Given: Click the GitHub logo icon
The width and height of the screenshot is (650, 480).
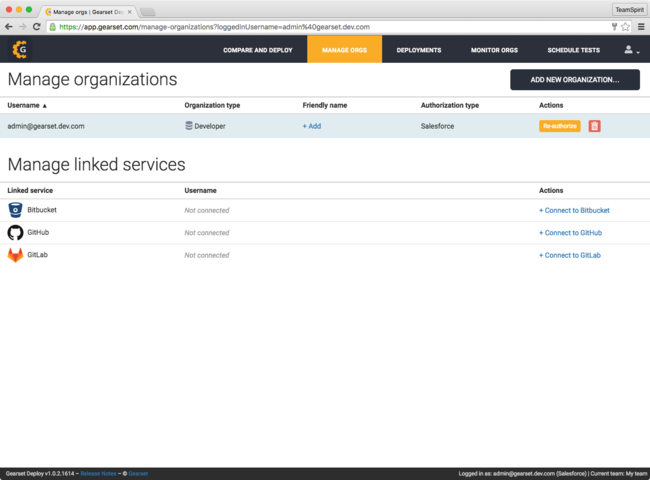Looking at the screenshot, I should pos(15,233).
